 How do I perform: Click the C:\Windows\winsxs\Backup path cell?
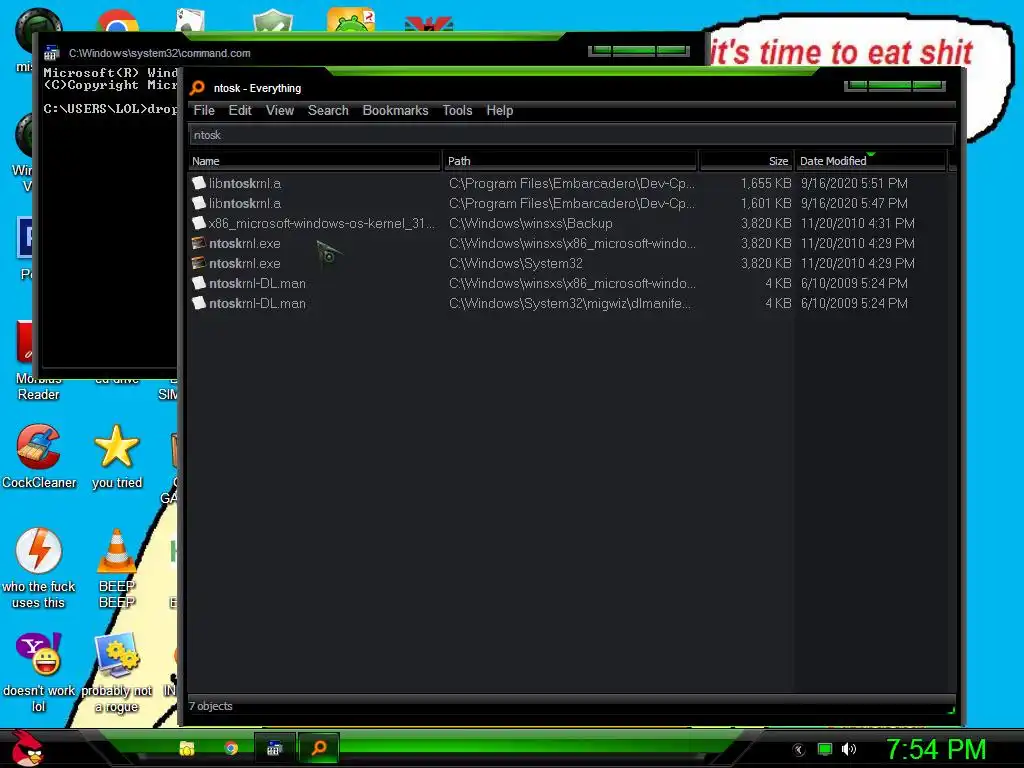531,223
